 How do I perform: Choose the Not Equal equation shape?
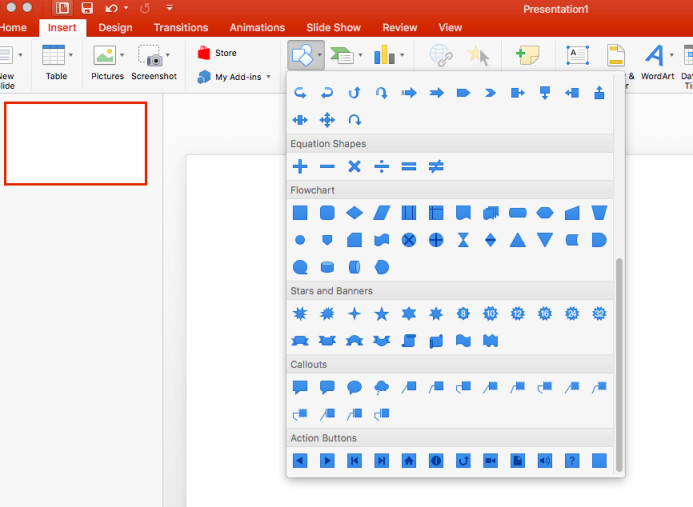(x=436, y=167)
